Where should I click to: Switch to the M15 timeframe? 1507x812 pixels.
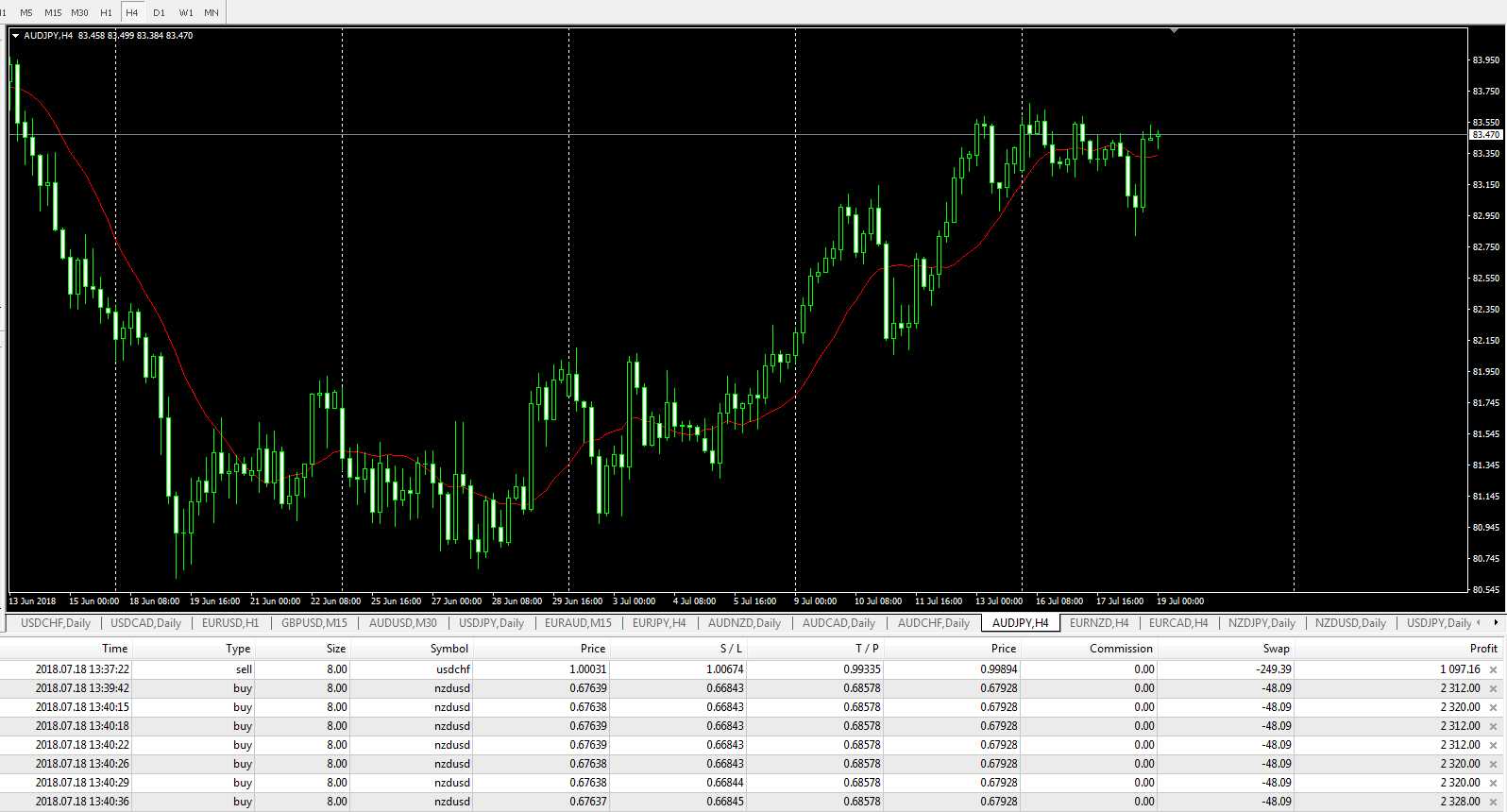(53, 12)
